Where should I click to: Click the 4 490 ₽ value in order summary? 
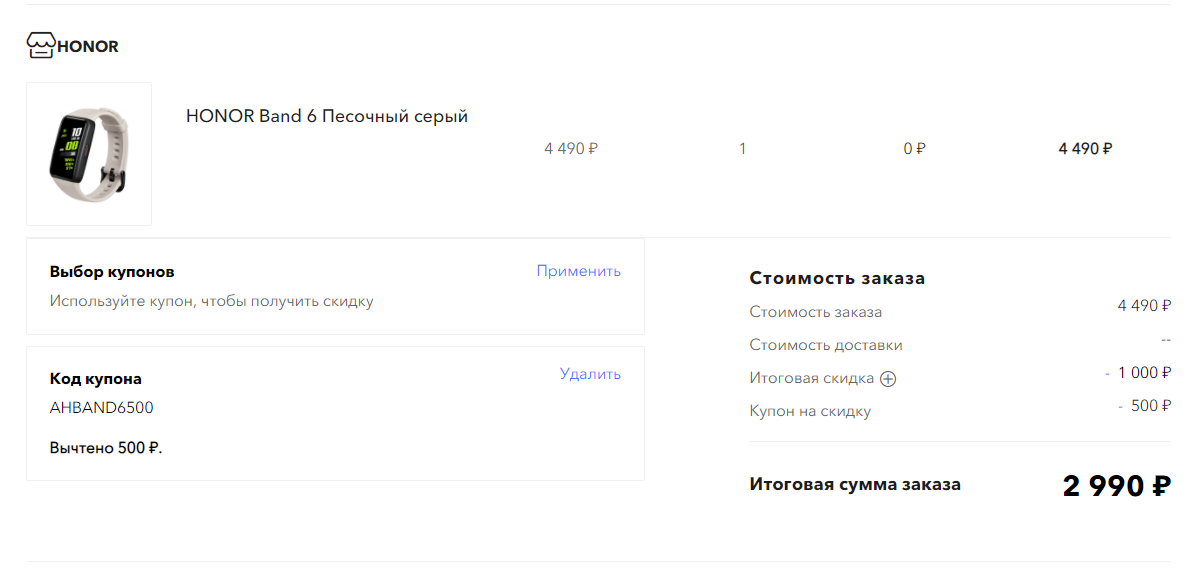tap(1144, 306)
